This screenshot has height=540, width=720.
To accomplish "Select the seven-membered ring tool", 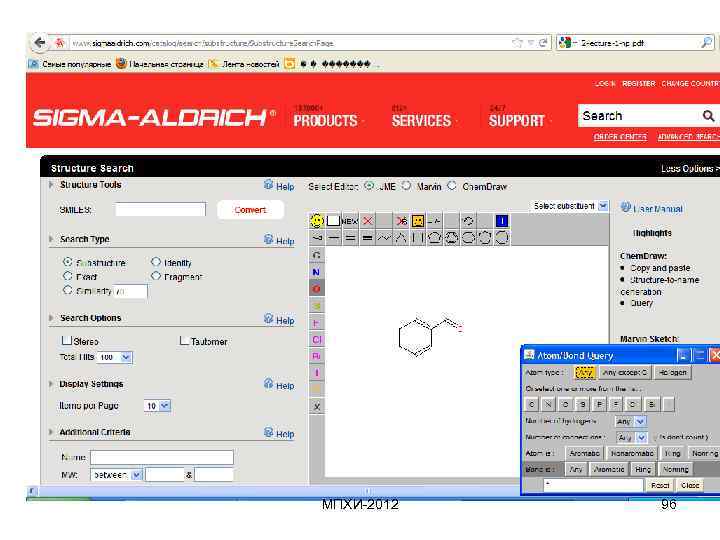I will (x=485, y=237).
